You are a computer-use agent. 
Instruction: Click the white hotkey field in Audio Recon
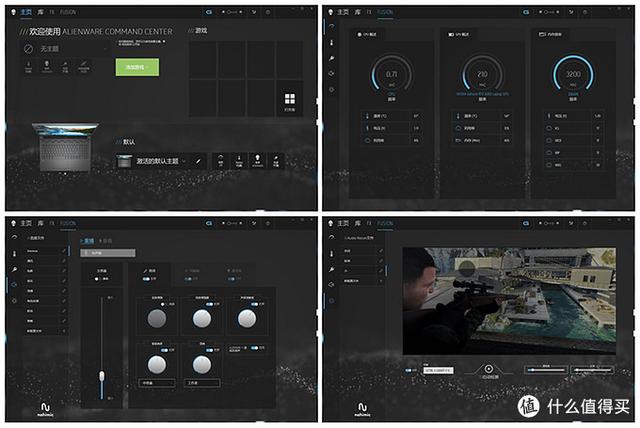(438, 370)
